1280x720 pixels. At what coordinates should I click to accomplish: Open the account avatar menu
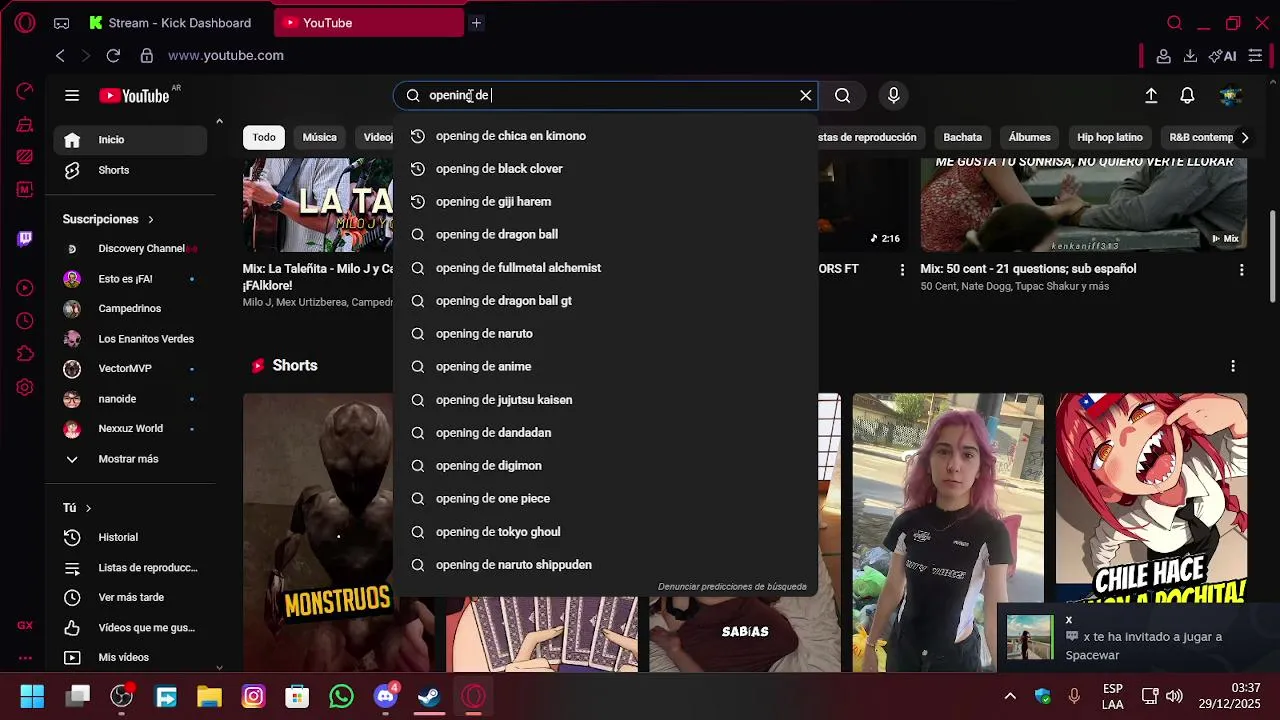pos(1231,95)
